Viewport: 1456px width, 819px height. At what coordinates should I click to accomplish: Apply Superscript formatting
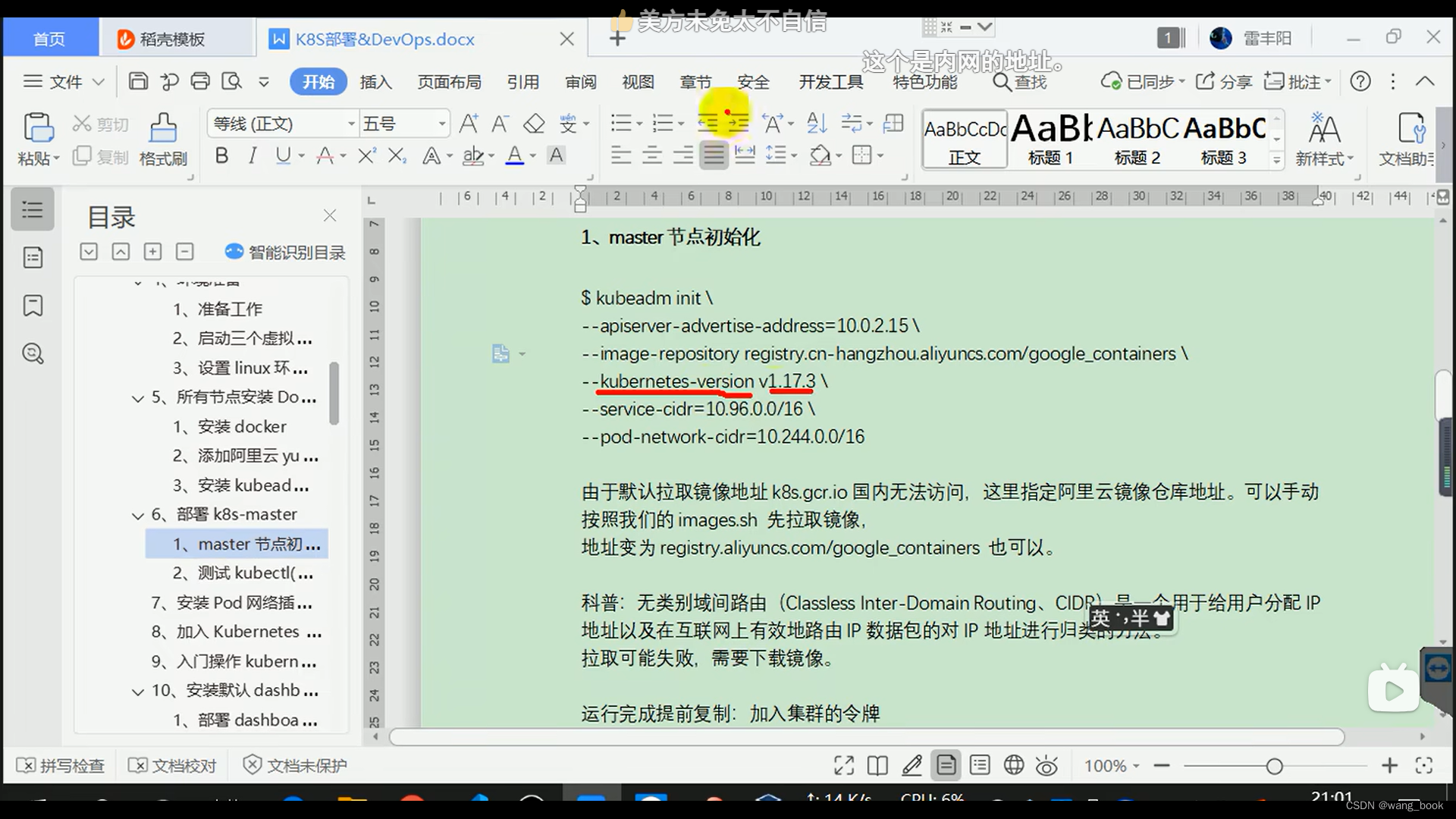[367, 155]
